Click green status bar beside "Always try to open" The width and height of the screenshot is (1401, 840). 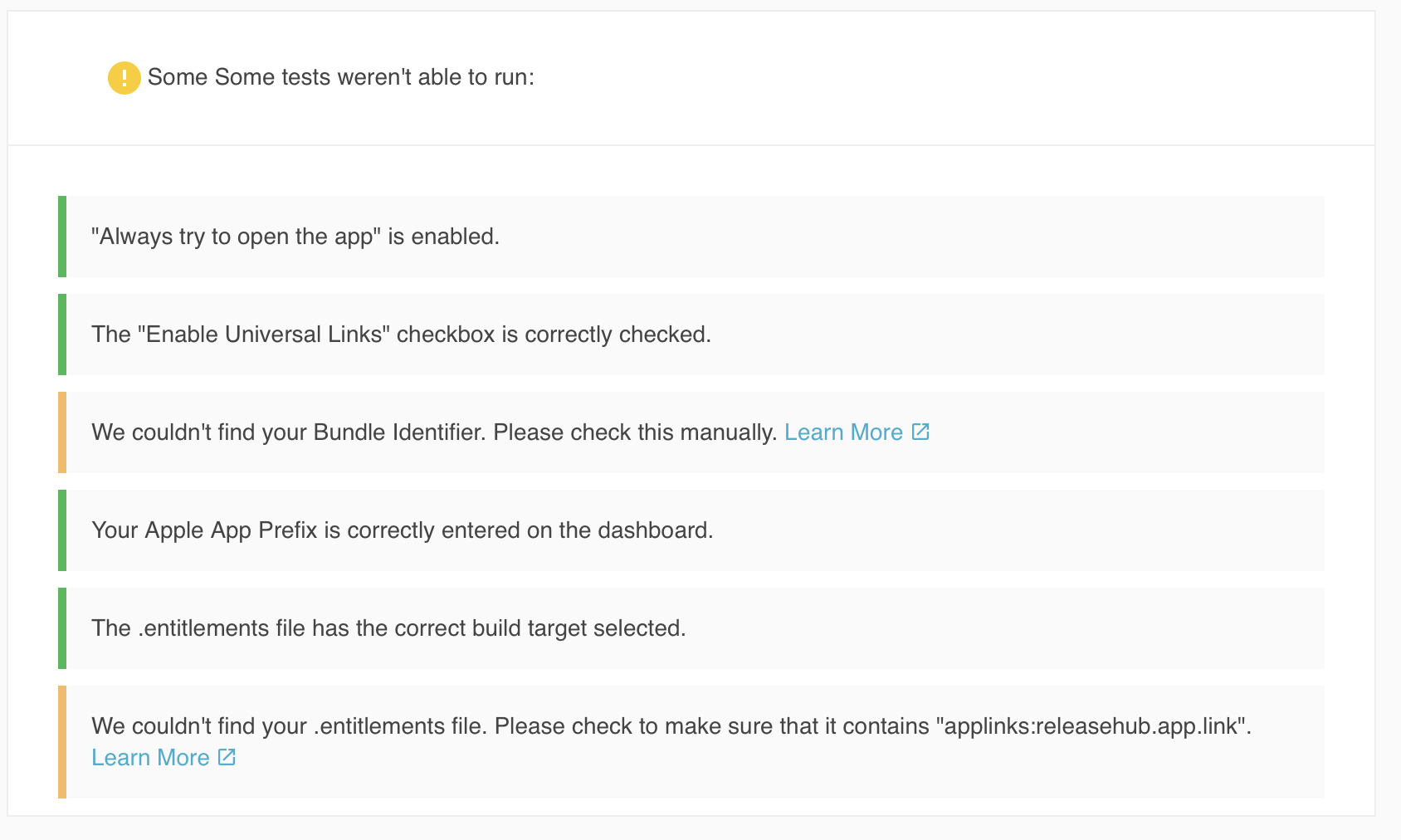[62, 237]
